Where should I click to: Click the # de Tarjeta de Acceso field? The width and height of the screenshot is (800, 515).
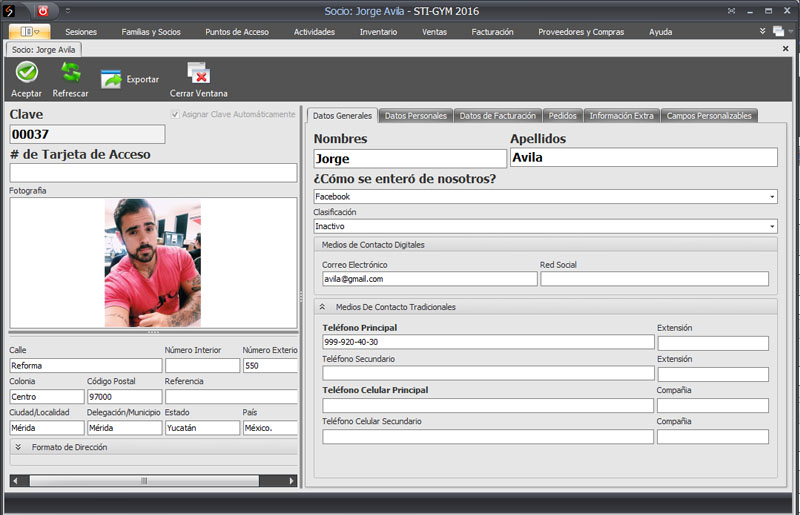[153, 173]
